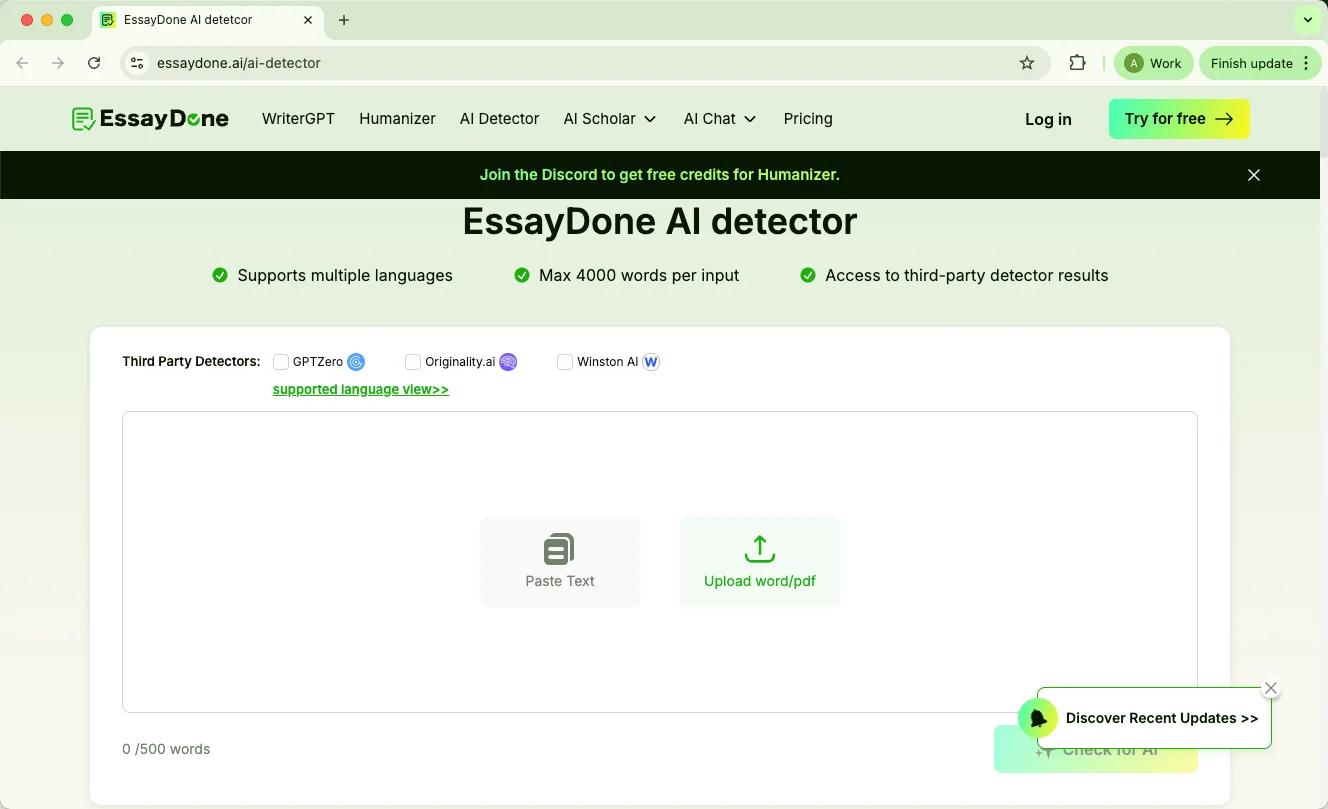Click the notification bell in Discover Recent Updates
Viewport: 1328px width, 809px height.
(x=1037, y=717)
